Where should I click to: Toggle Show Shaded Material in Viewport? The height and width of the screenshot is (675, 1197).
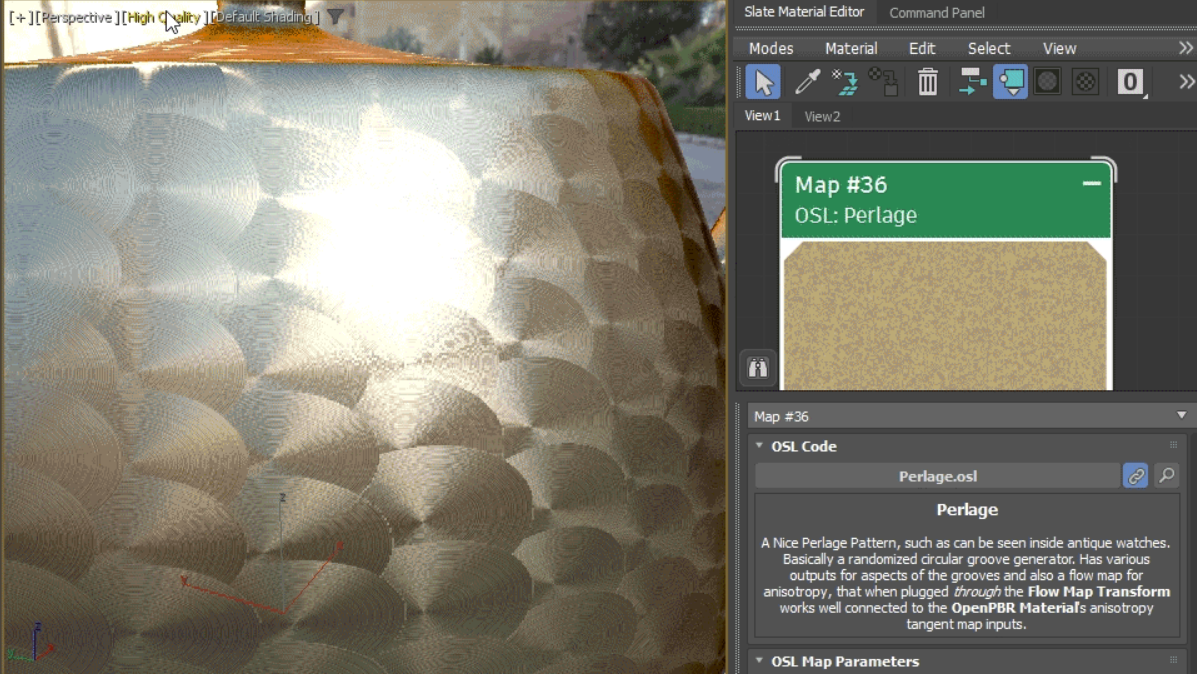pos(1010,82)
